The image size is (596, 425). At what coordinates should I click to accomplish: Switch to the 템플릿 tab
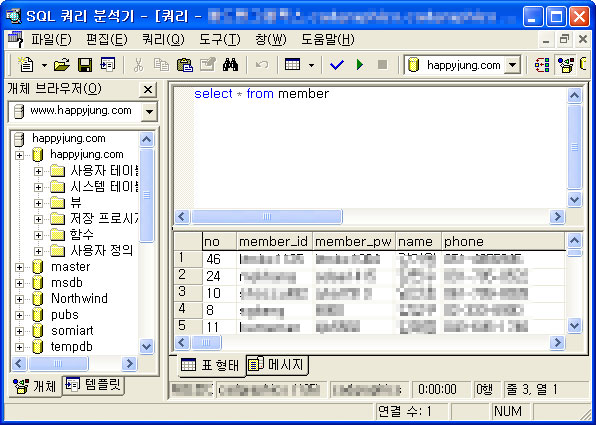[x=94, y=385]
